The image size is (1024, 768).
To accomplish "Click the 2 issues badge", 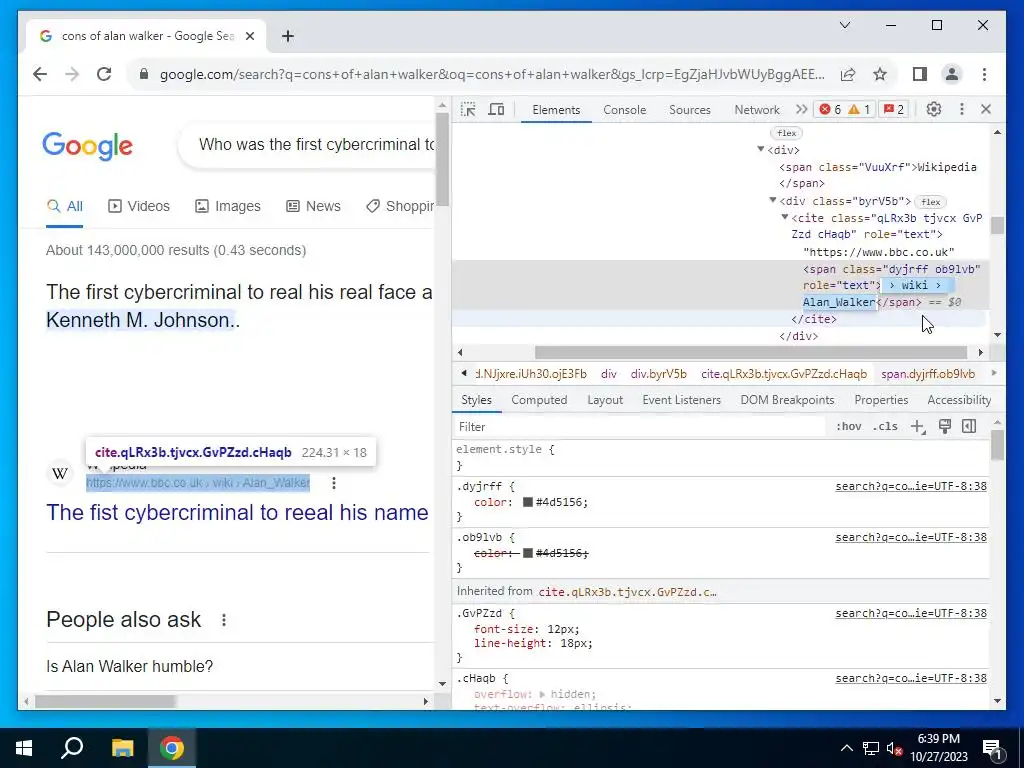I will pos(893,110).
